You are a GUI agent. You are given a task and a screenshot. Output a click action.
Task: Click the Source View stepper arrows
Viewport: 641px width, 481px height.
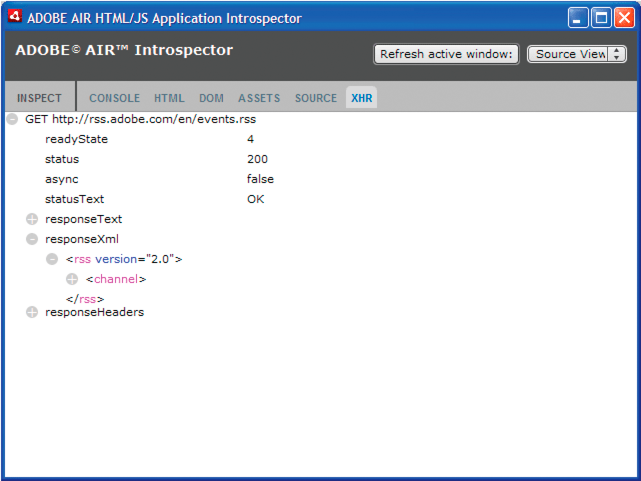[x=616, y=54]
